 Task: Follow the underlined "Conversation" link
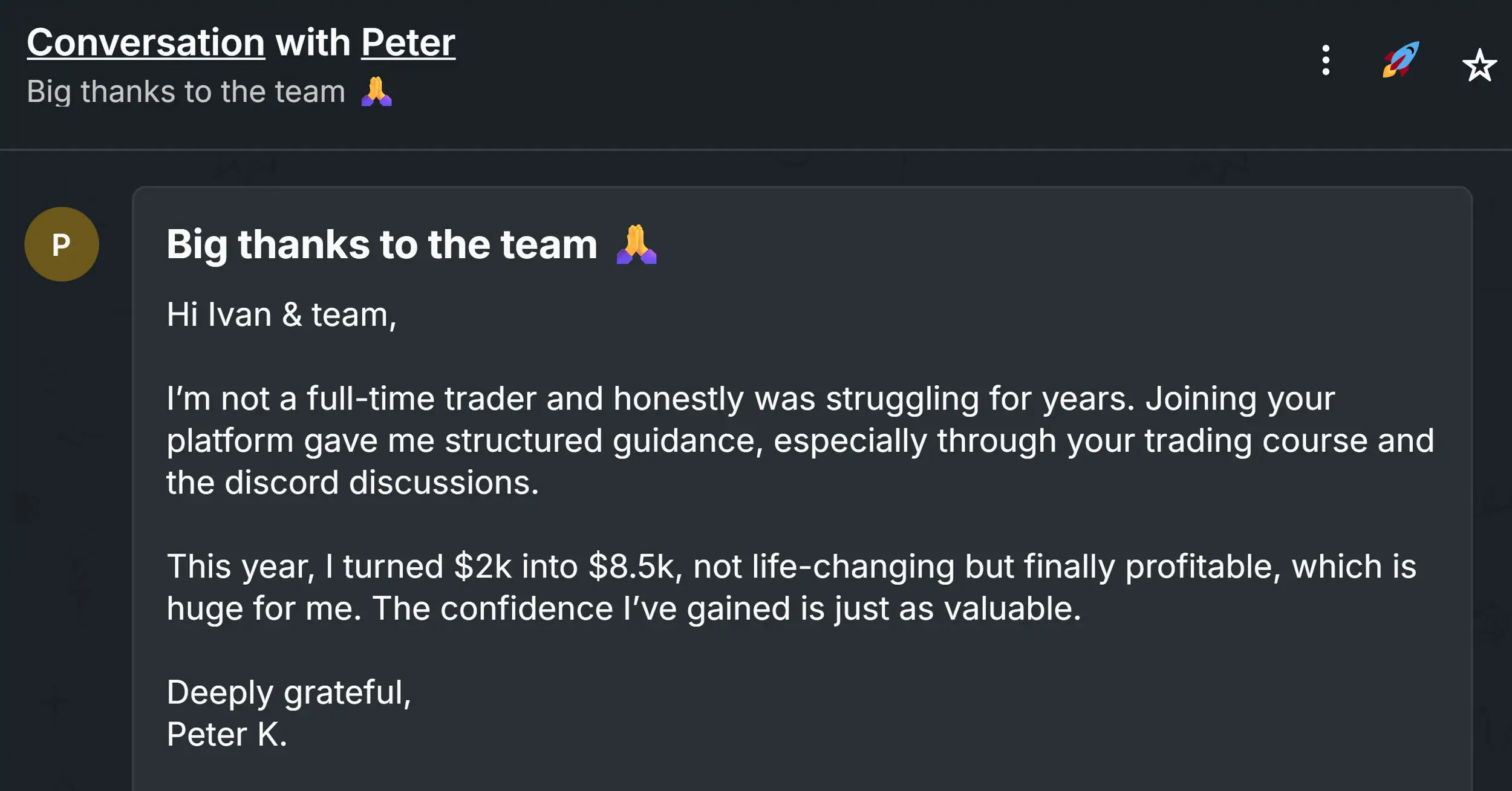click(146, 43)
